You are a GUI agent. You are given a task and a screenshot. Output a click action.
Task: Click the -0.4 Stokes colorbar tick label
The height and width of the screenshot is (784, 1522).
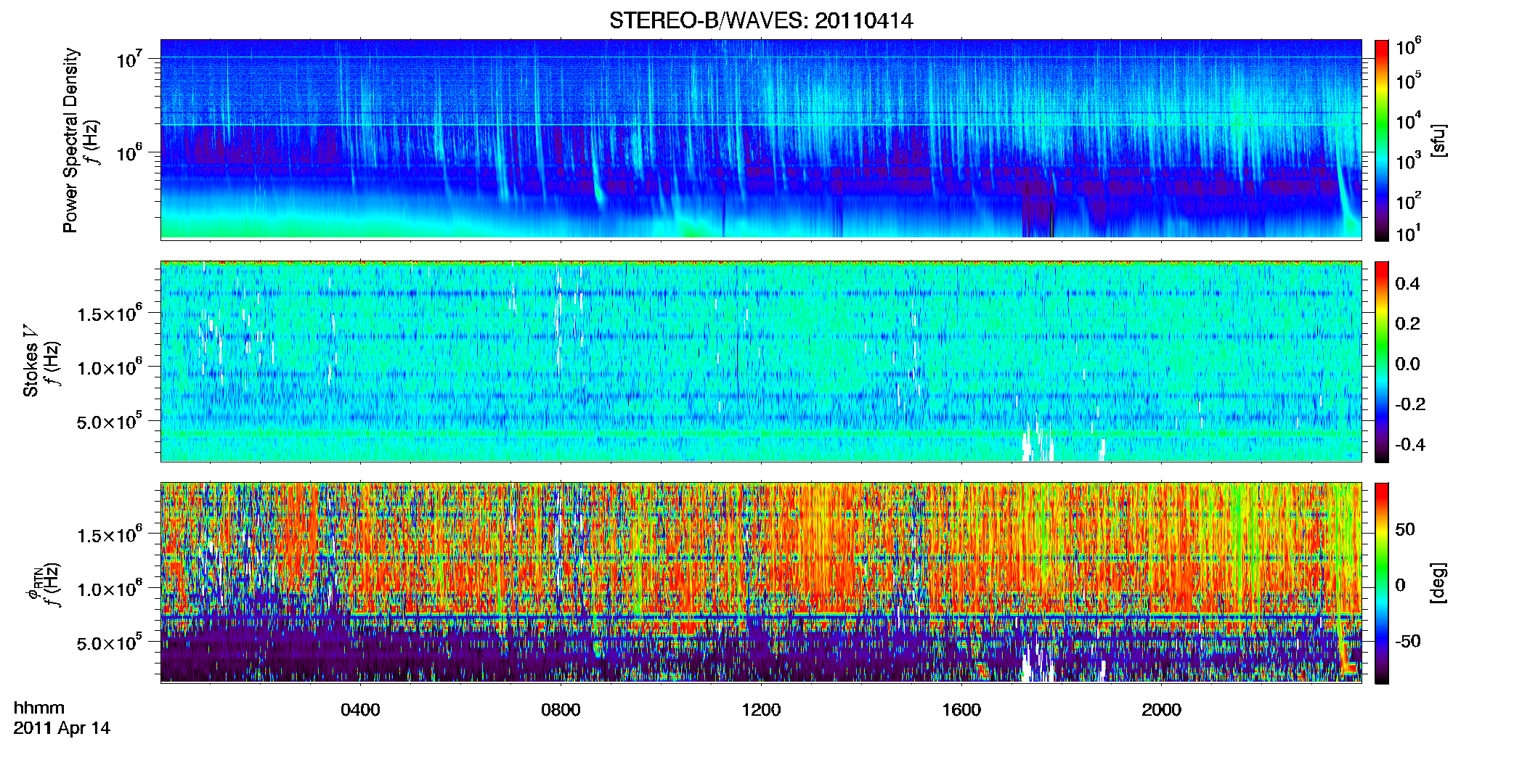[1410, 444]
